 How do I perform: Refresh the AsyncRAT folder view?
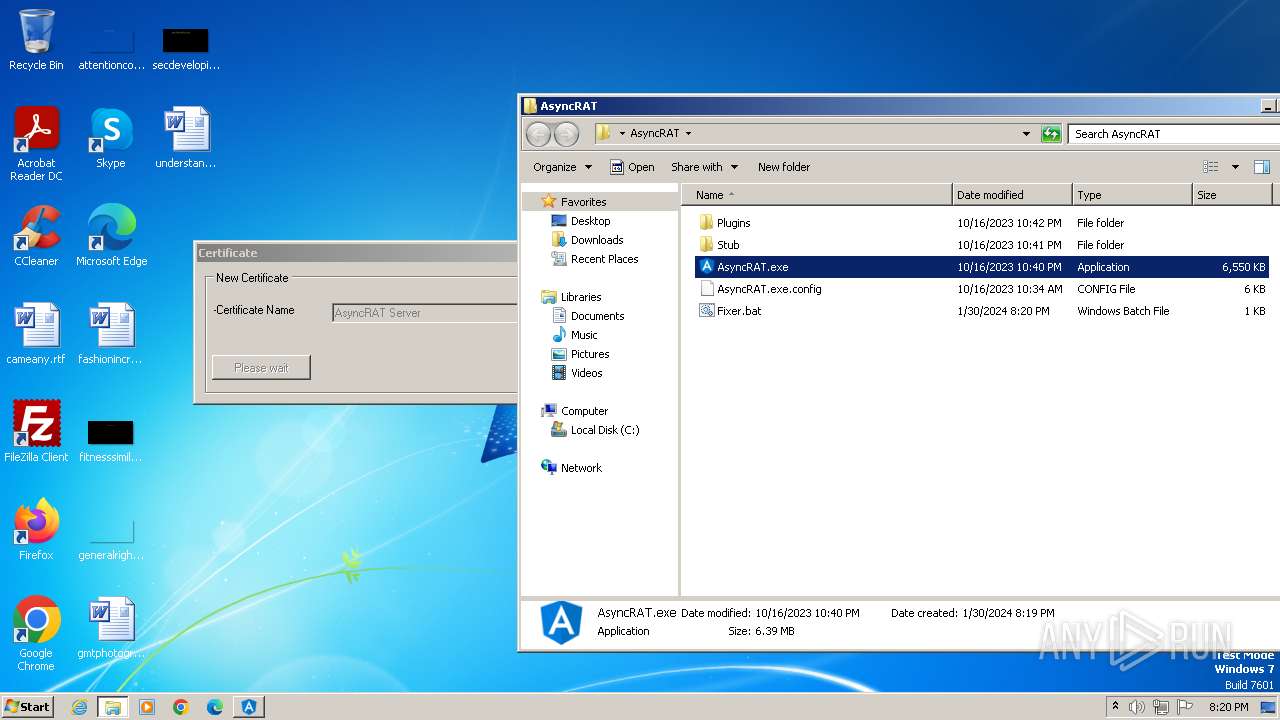coord(1051,134)
